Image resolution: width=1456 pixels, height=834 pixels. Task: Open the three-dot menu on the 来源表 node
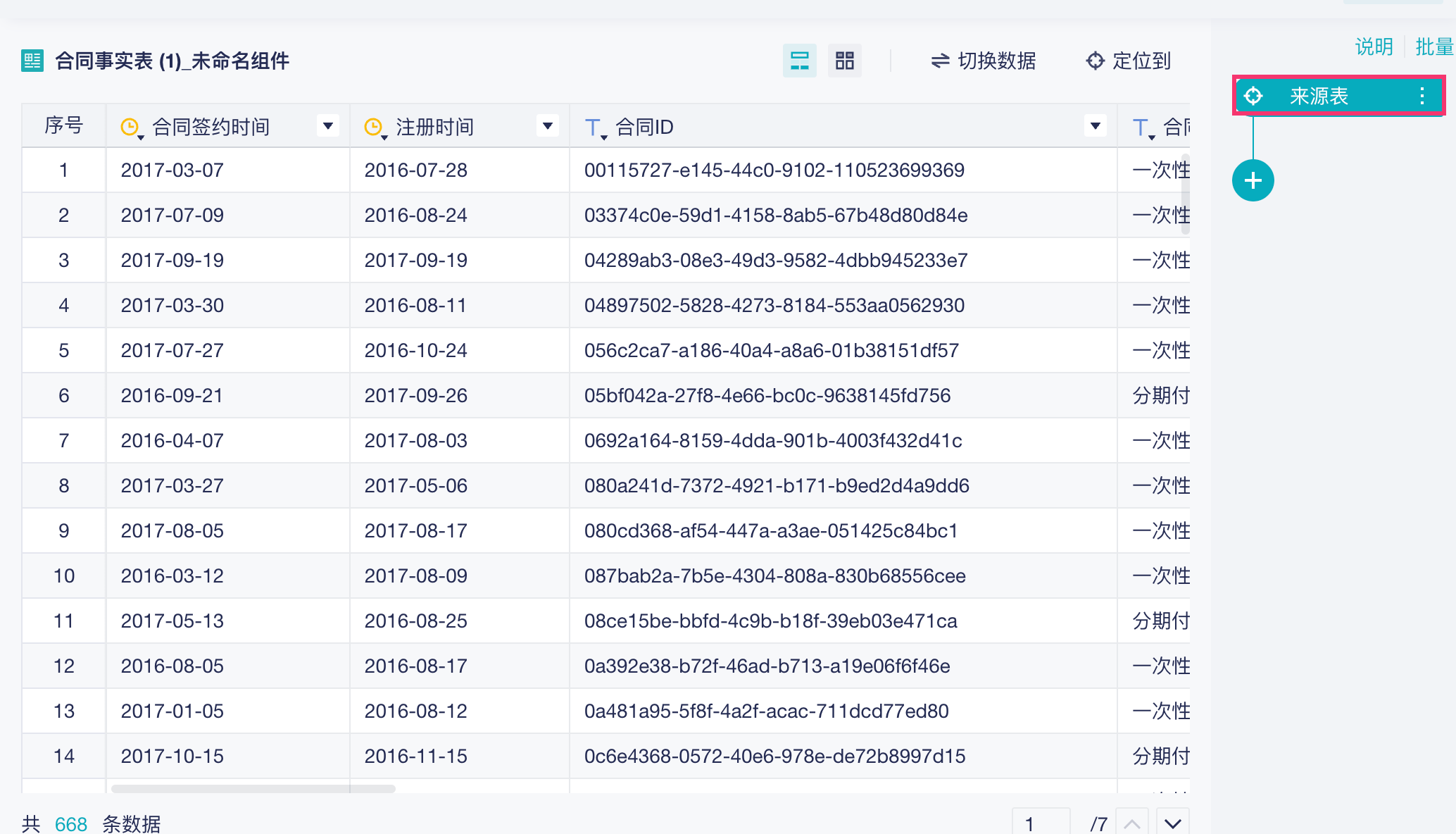tap(1422, 96)
